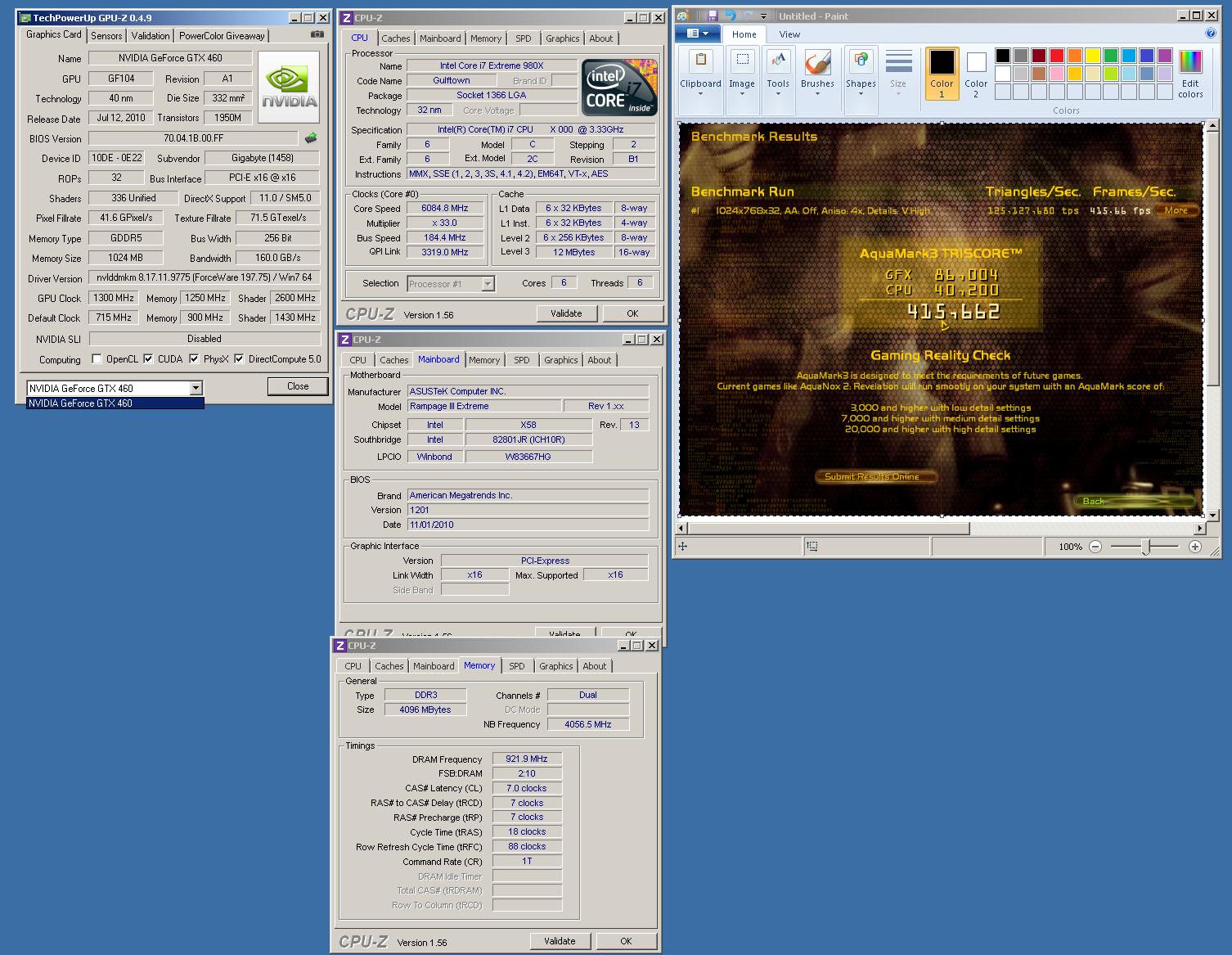
Task: Click the Undo arrow in Paint's title bar
Action: [731, 16]
